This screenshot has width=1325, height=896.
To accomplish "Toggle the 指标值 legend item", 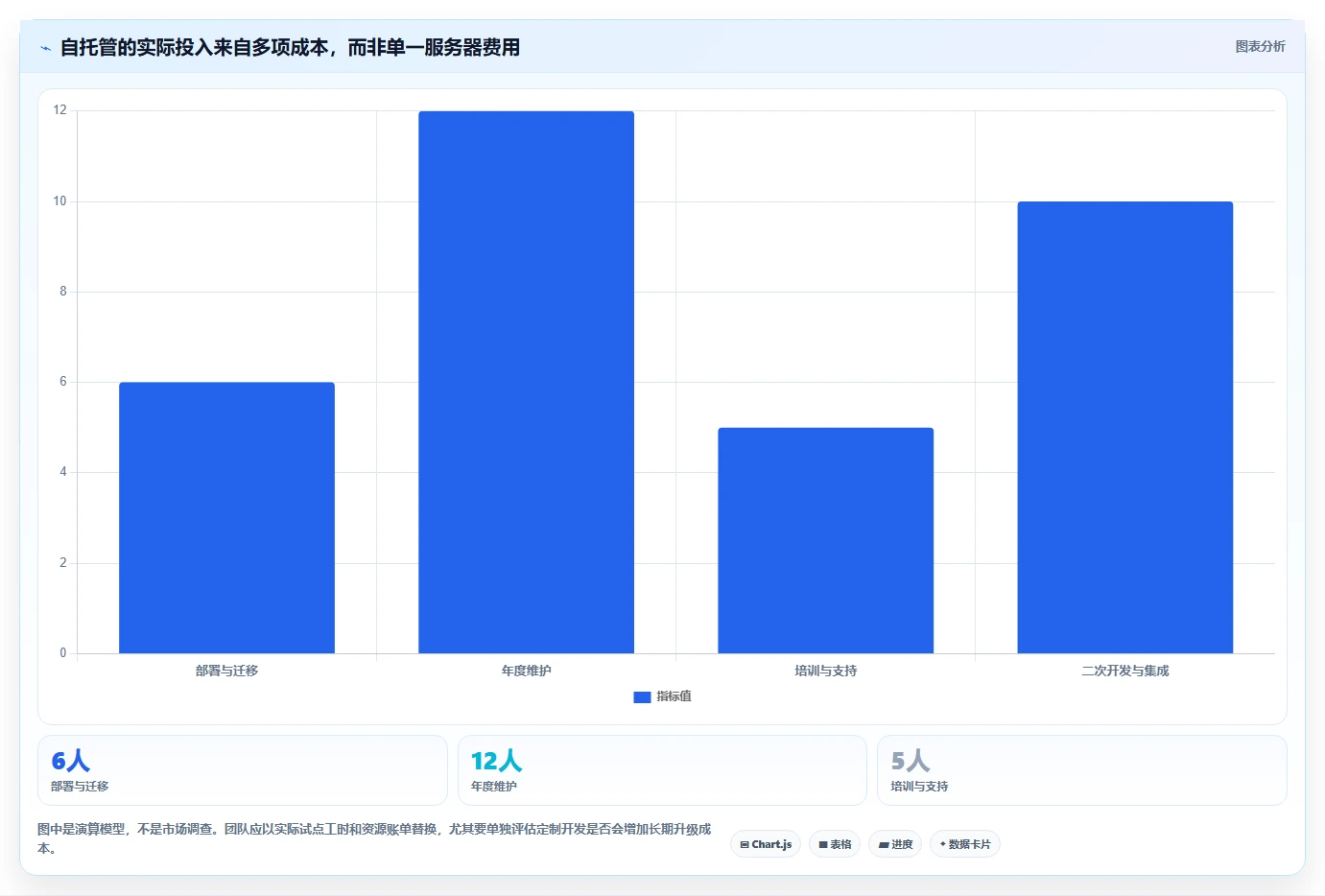I will coord(662,696).
